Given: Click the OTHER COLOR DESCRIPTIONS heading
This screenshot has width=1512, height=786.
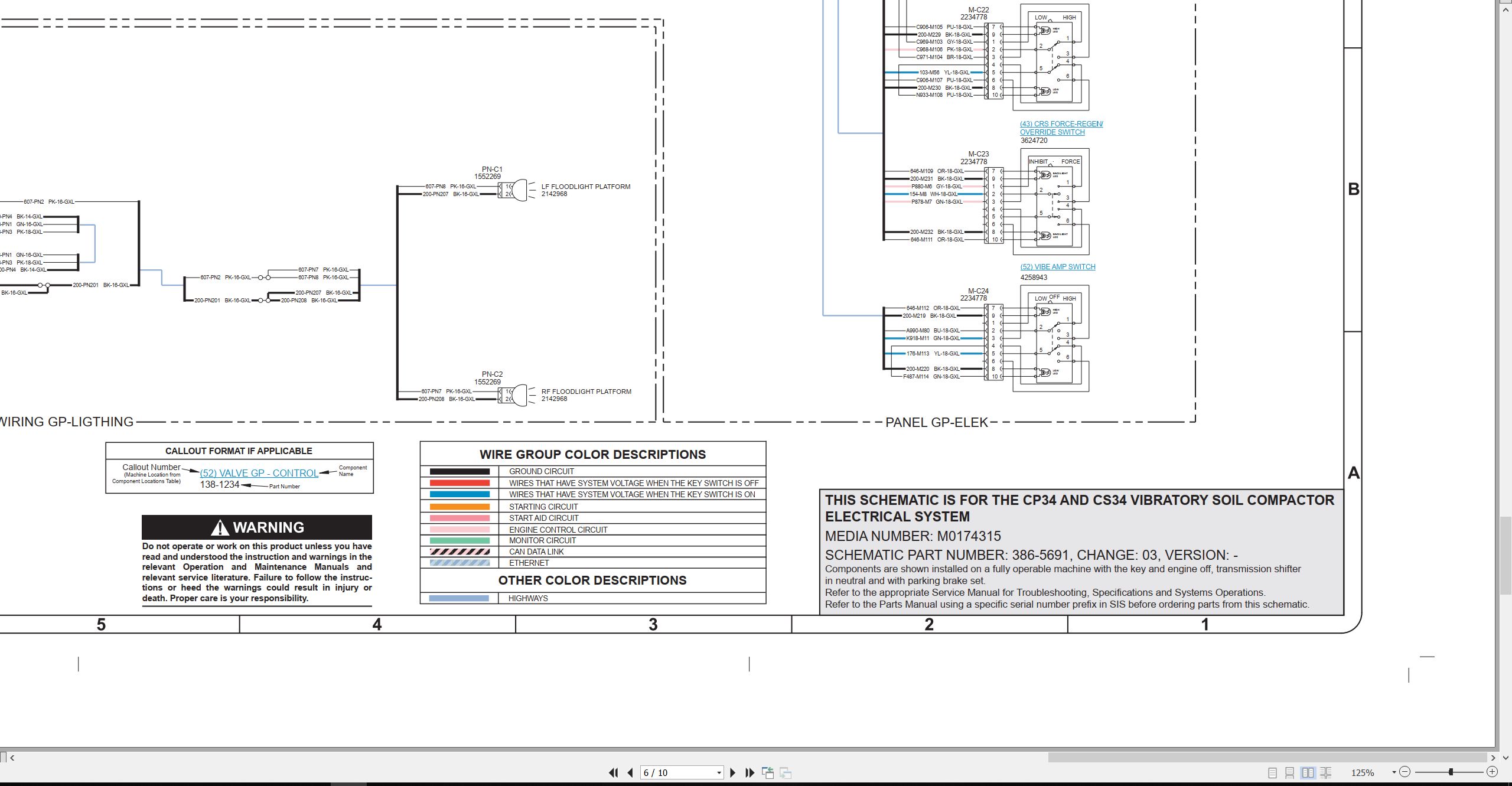Looking at the screenshot, I should tap(592, 580).
